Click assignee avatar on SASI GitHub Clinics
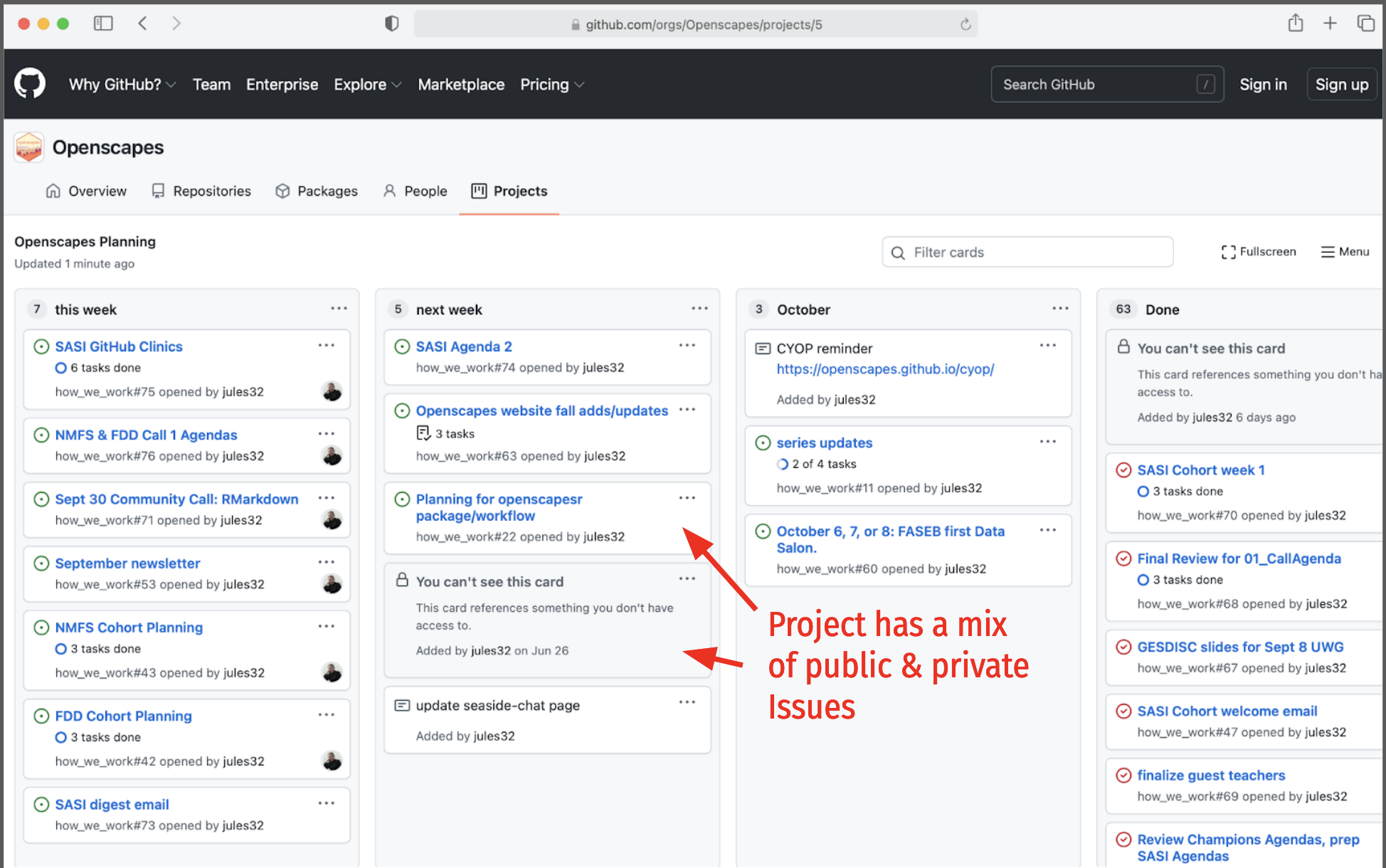This screenshot has width=1386, height=868. click(x=332, y=391)
